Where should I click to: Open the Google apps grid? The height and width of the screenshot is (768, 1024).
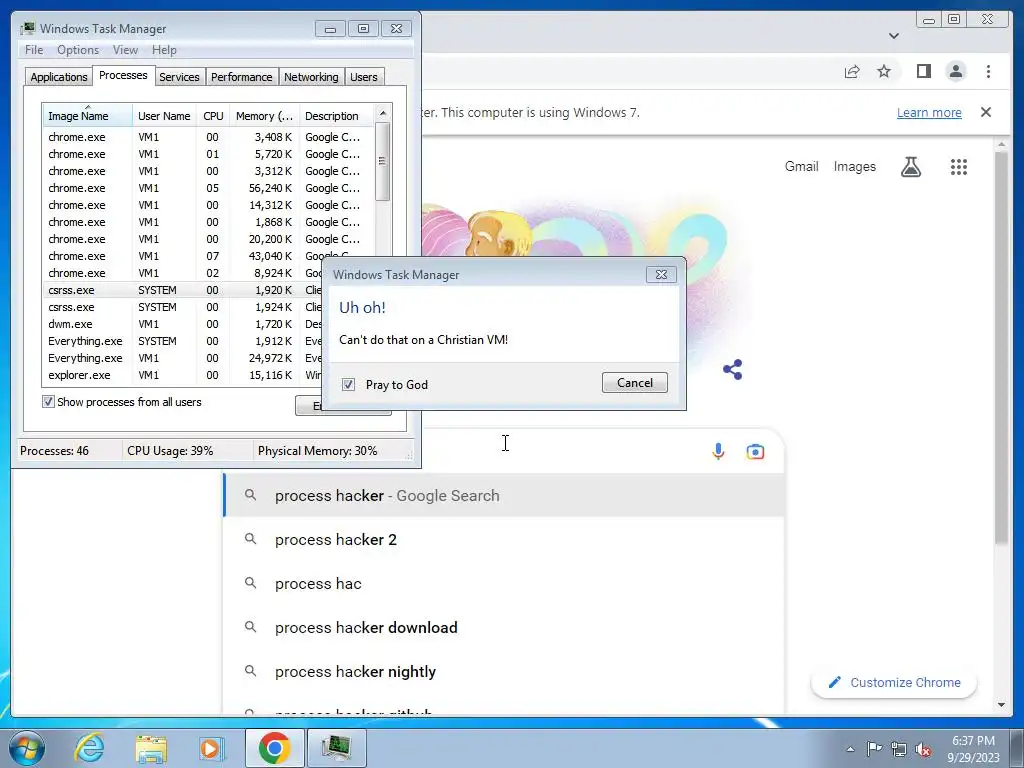click(959, 167)
